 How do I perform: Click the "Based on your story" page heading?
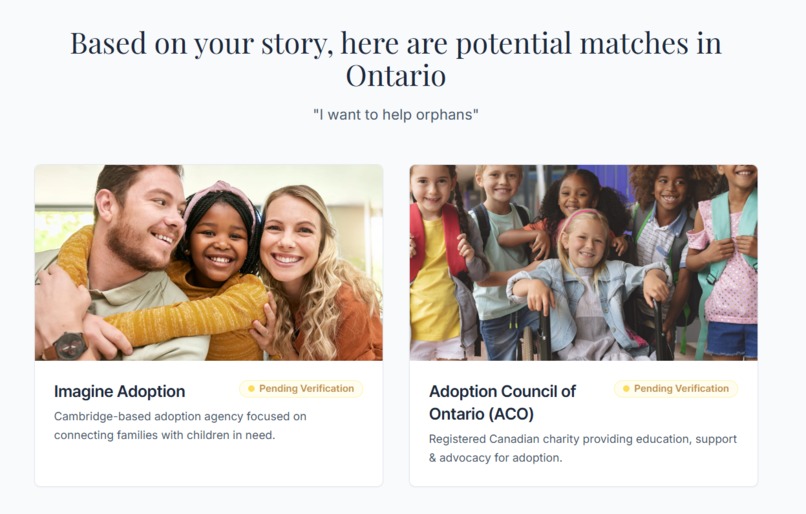(396, 59)
